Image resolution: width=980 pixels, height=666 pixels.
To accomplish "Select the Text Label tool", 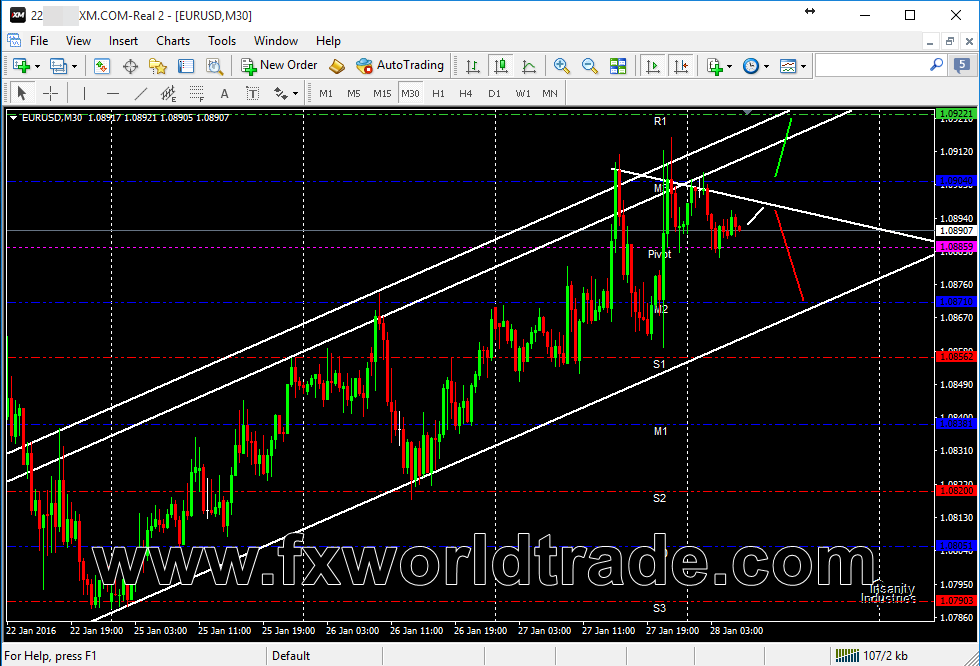I will pyautogui.click(x=252, y=93).
